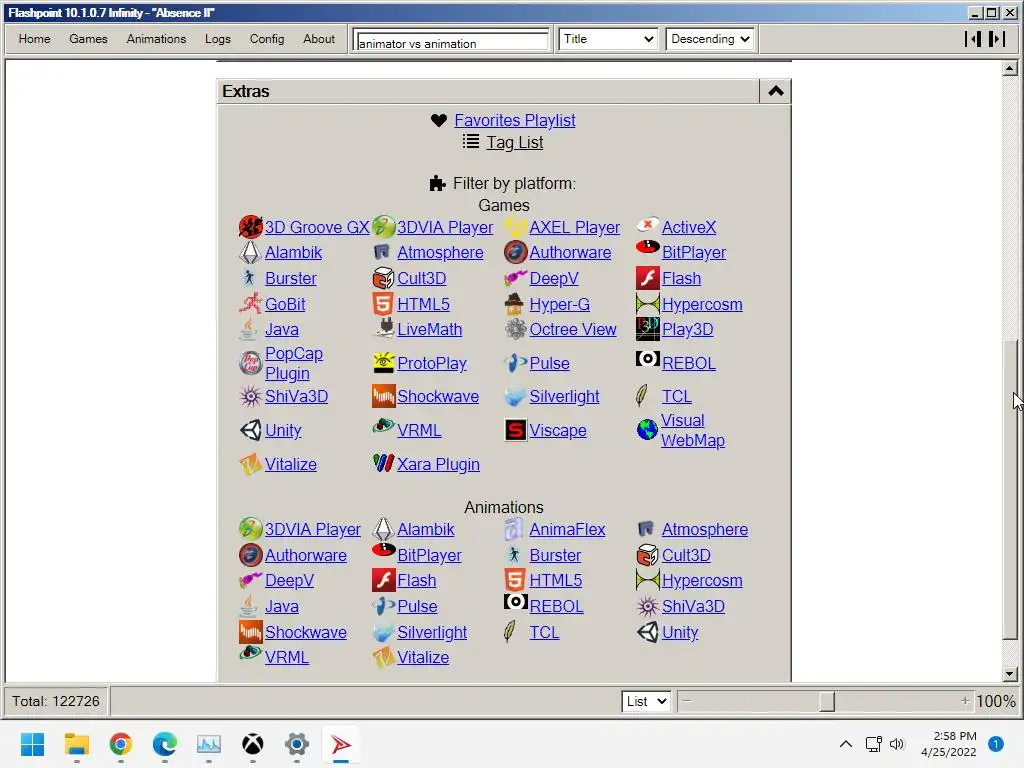This screenshot has height=768, width=1024.
Task: Open the clock and date panel
Action: 949,744
